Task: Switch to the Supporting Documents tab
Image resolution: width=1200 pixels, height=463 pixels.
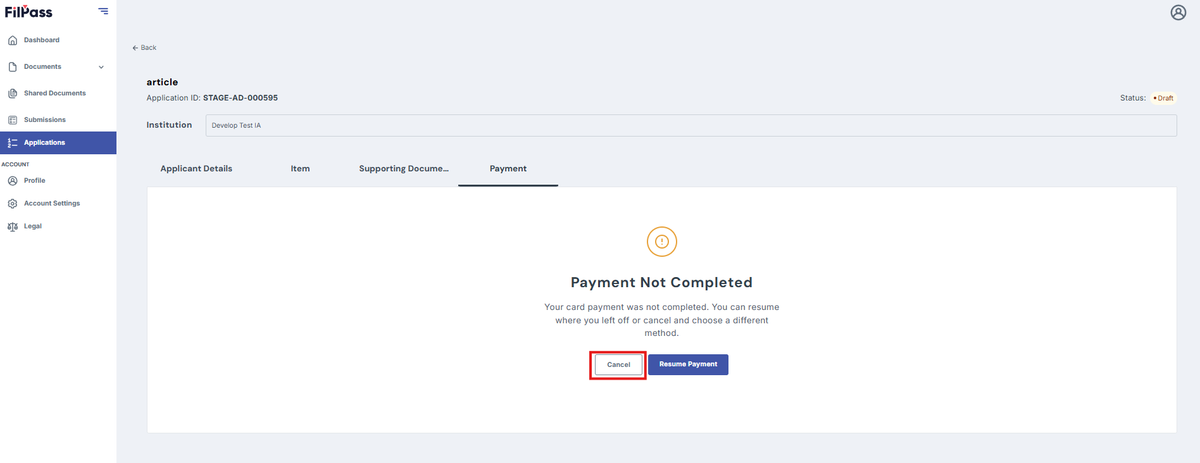Action: point(404,169)
